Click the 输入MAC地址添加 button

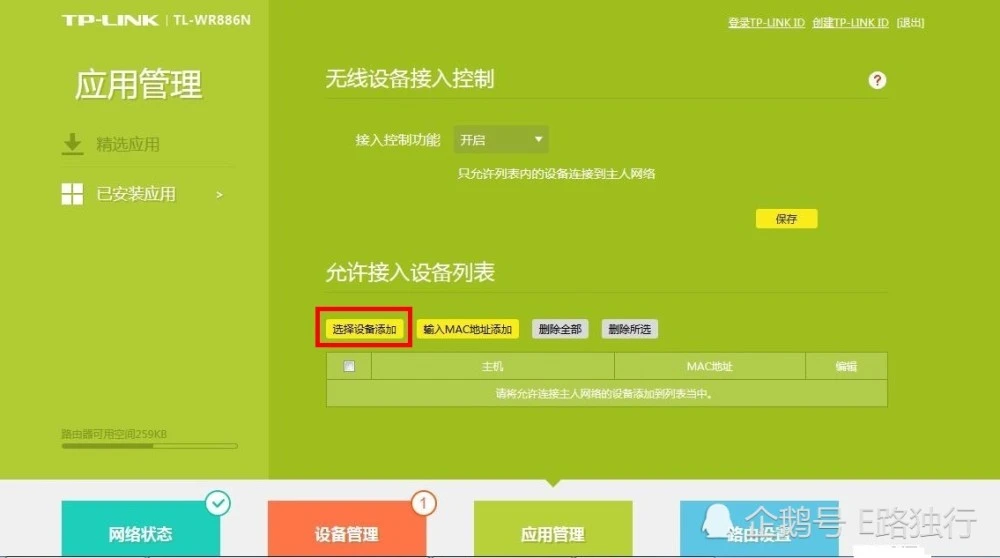[x=467, y=329]
